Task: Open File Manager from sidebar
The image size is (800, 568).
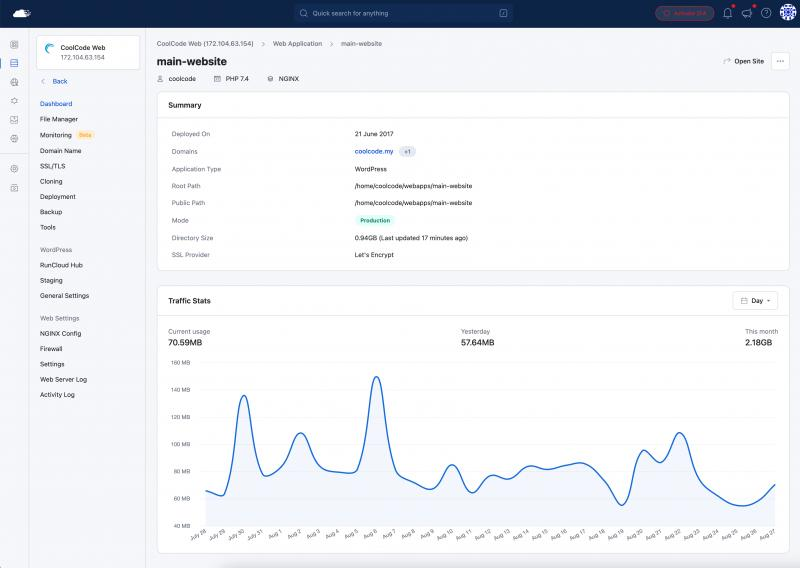Action: coord(58,119)
